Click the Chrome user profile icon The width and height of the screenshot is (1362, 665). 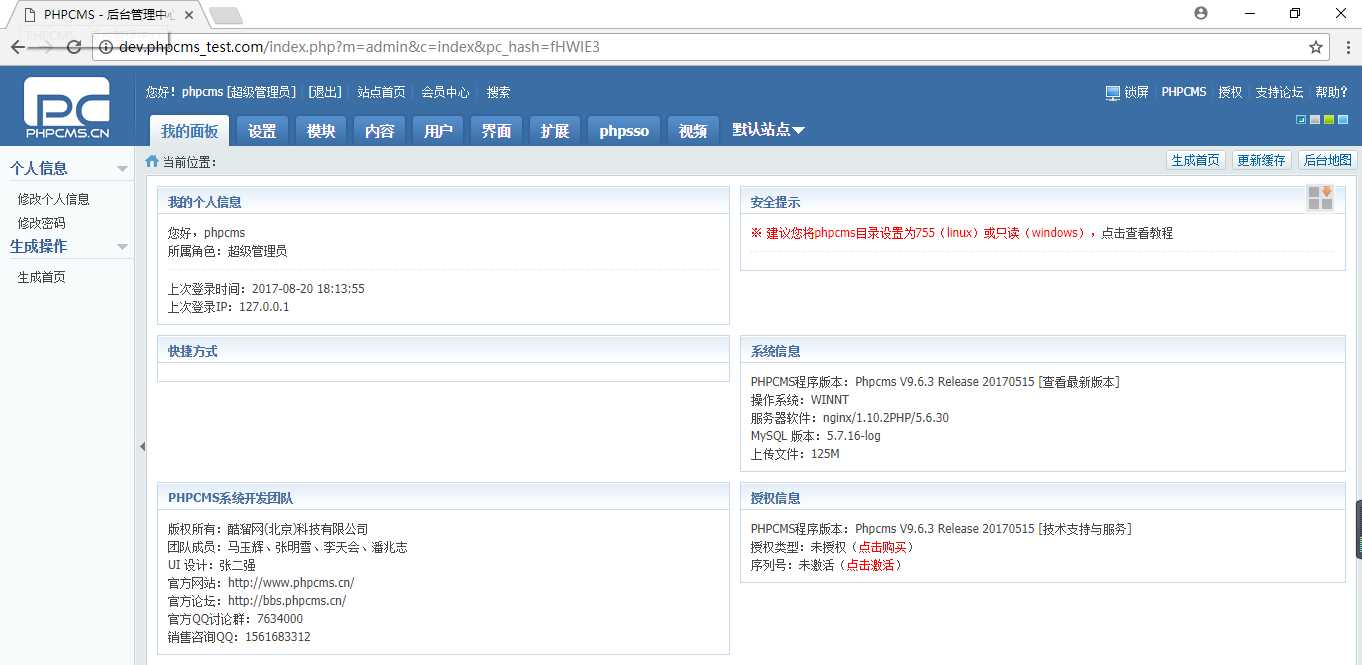(x=1201, y=13)
